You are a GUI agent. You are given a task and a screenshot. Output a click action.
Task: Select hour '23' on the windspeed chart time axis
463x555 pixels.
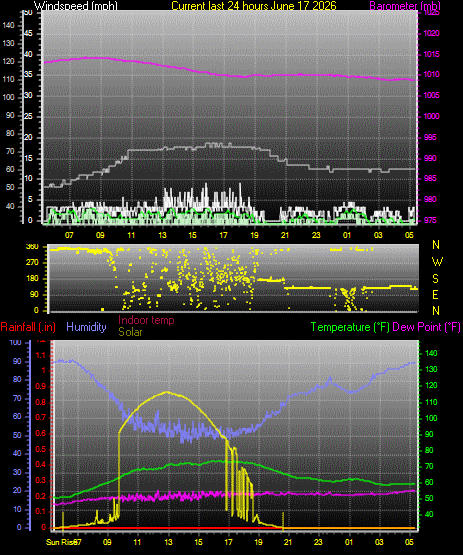316,235
